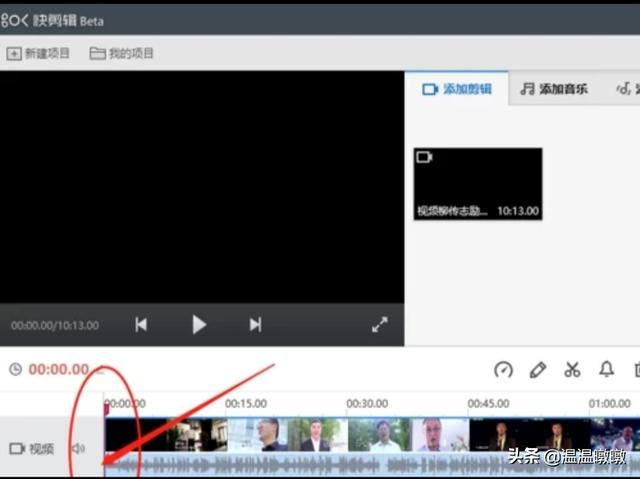Expand preview to fullscreen
The image size is (640, 479).
click(x=380, y=324)
